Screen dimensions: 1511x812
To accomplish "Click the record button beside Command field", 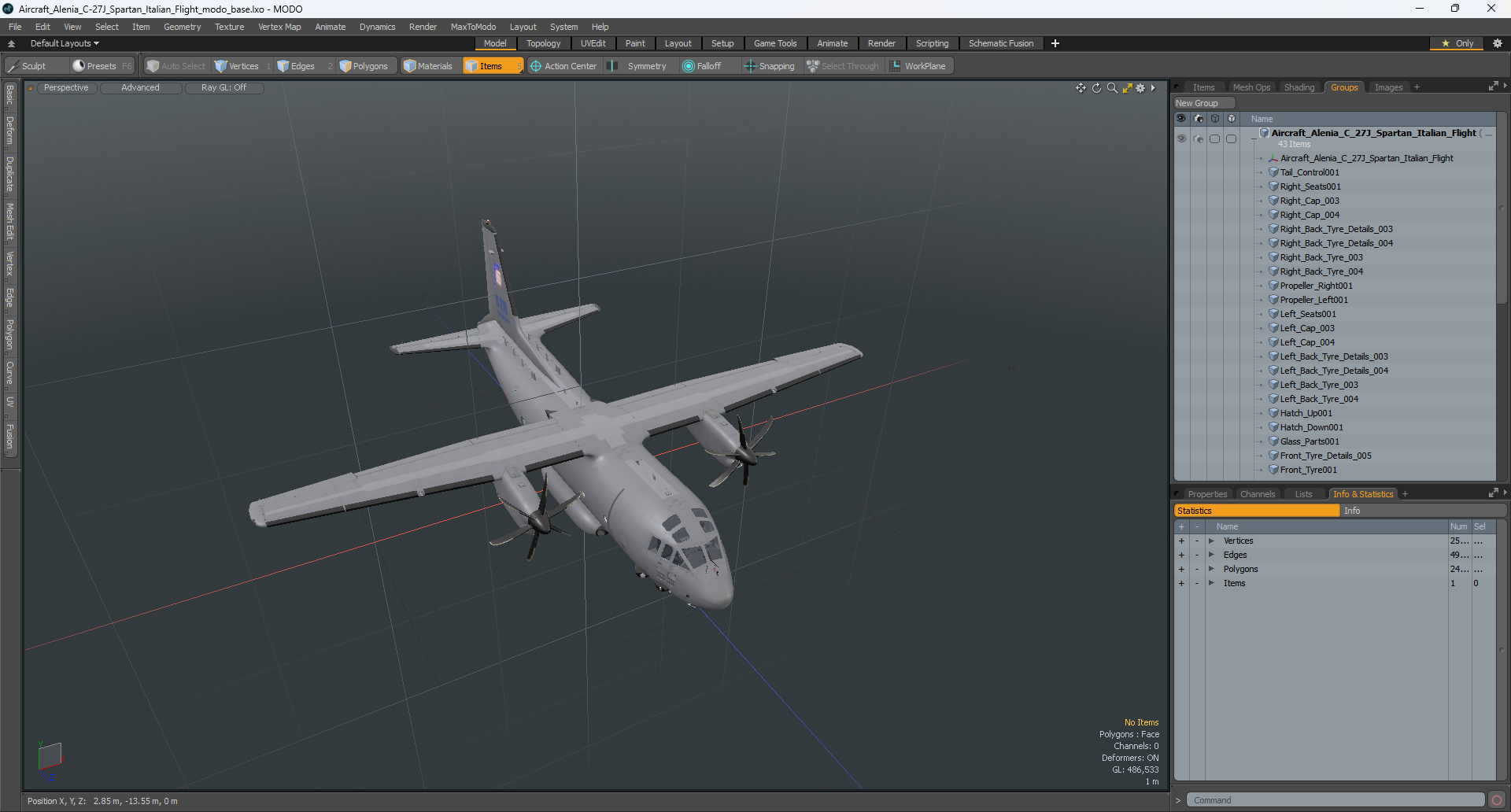I will click(1496, 800).
